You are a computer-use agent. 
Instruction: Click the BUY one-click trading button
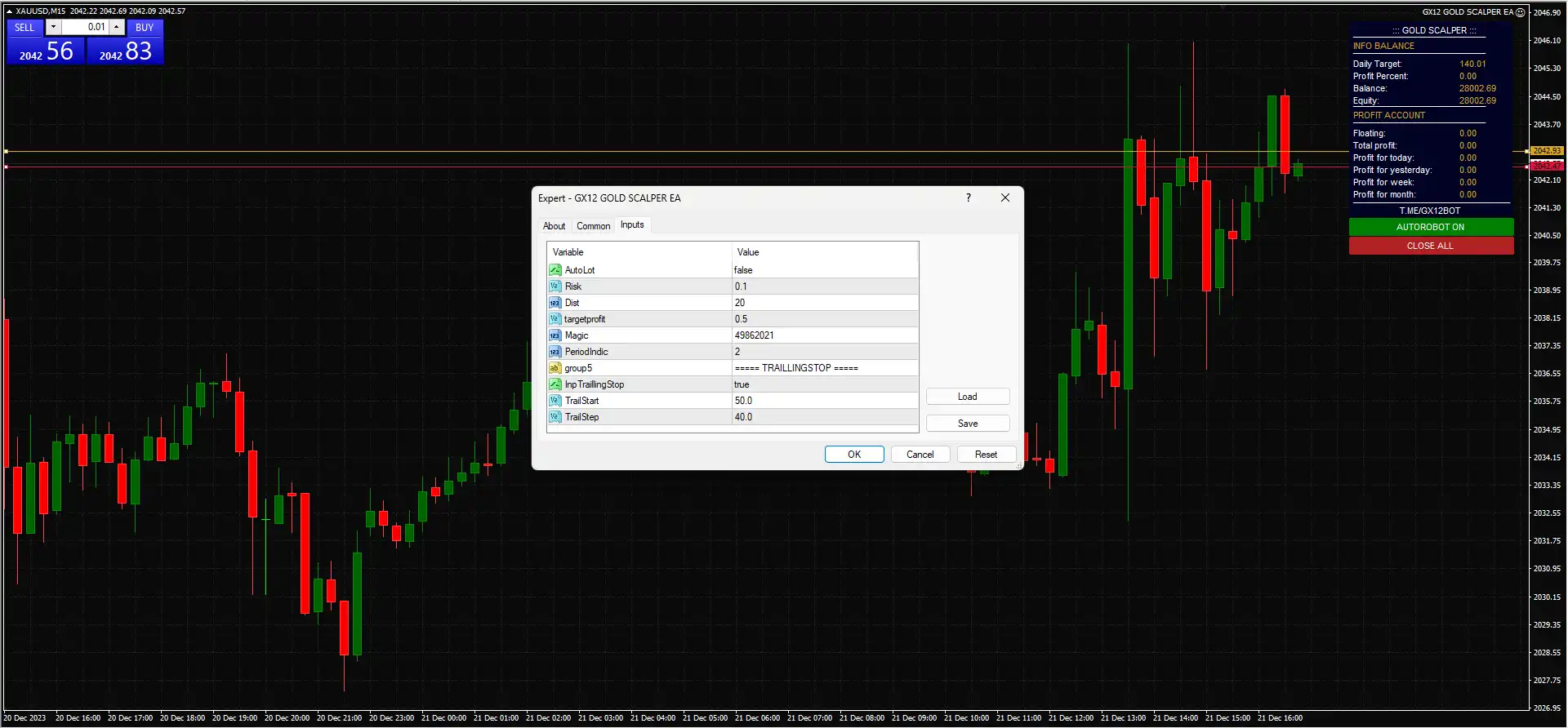(x=145, y=28)
